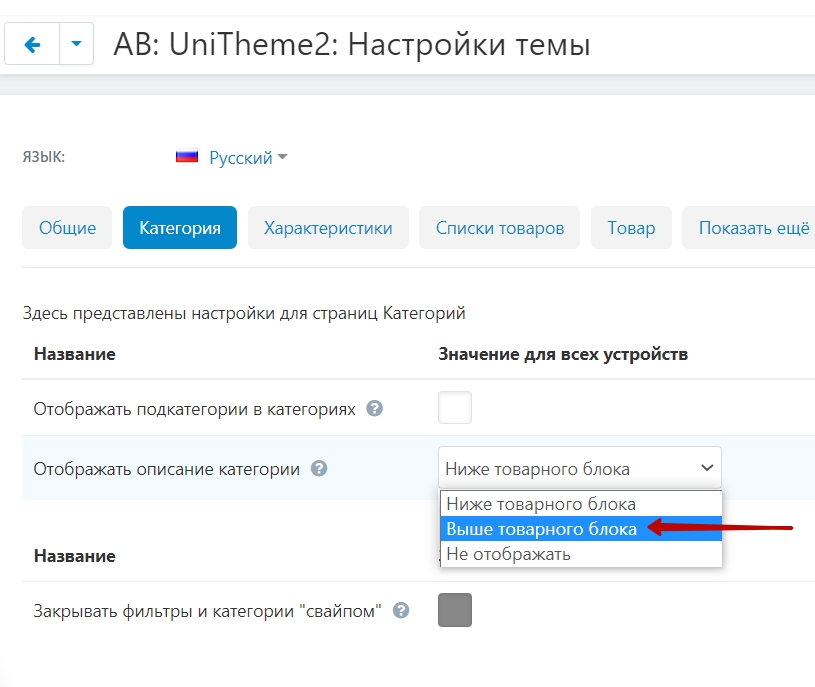Image resolution: width=815 pixels, height=687 pixels.
Task: Enable the show subcategories in categories checkbox
Action: coord(455,408)
